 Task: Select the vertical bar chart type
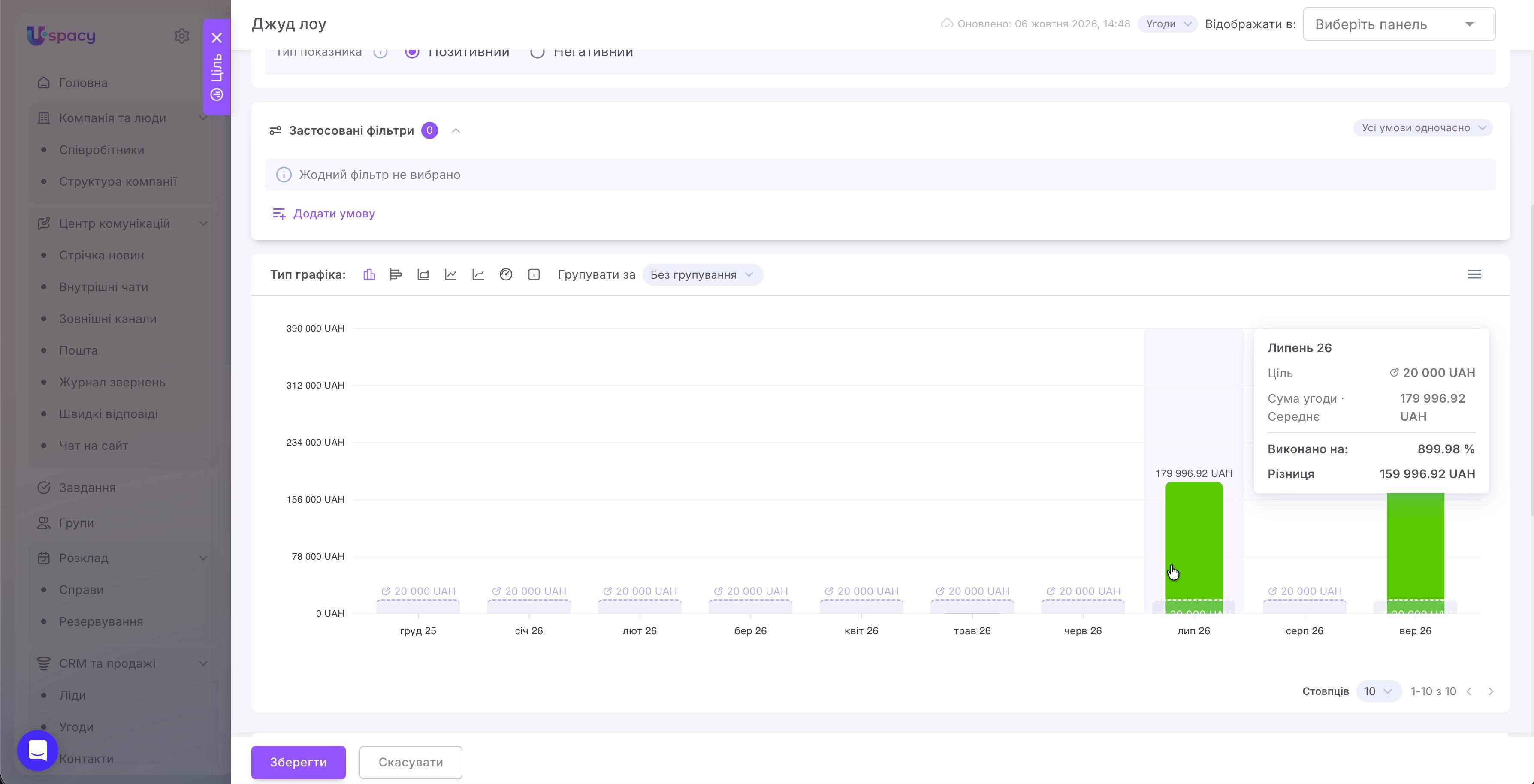tap(369, 274)
